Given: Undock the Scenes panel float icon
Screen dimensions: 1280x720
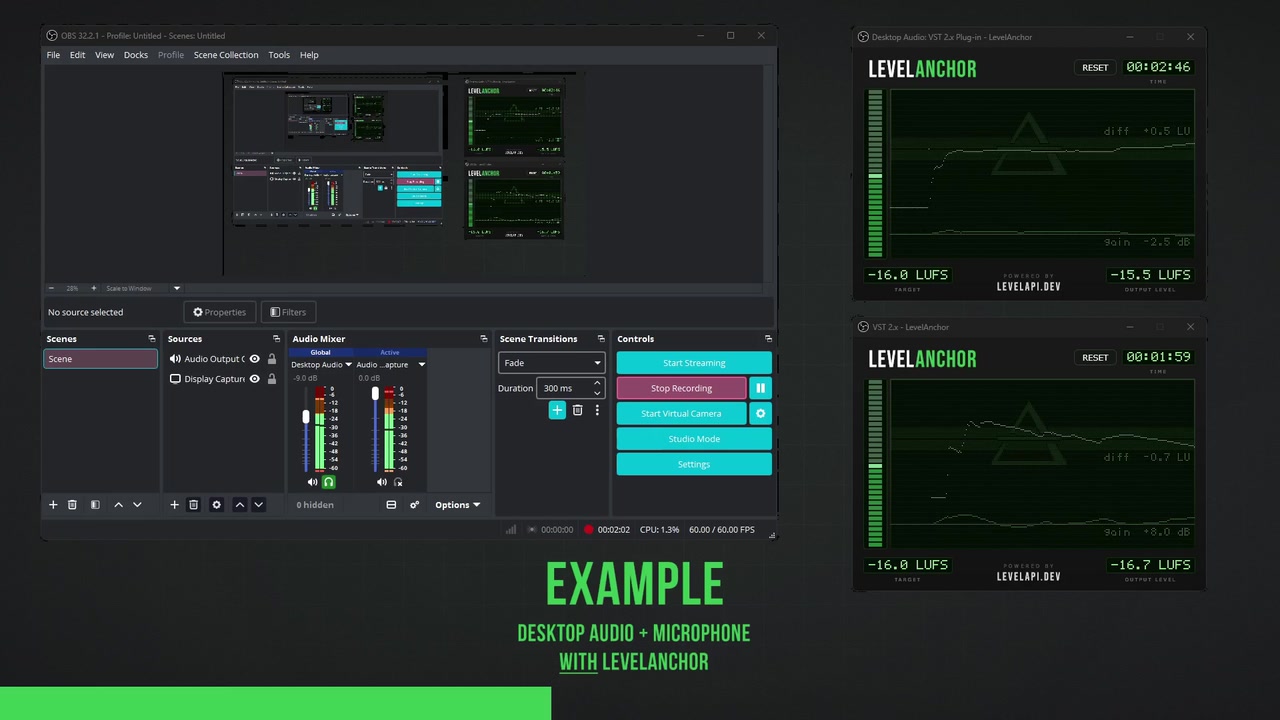Looking at the screenshot, I should point(152,339).
